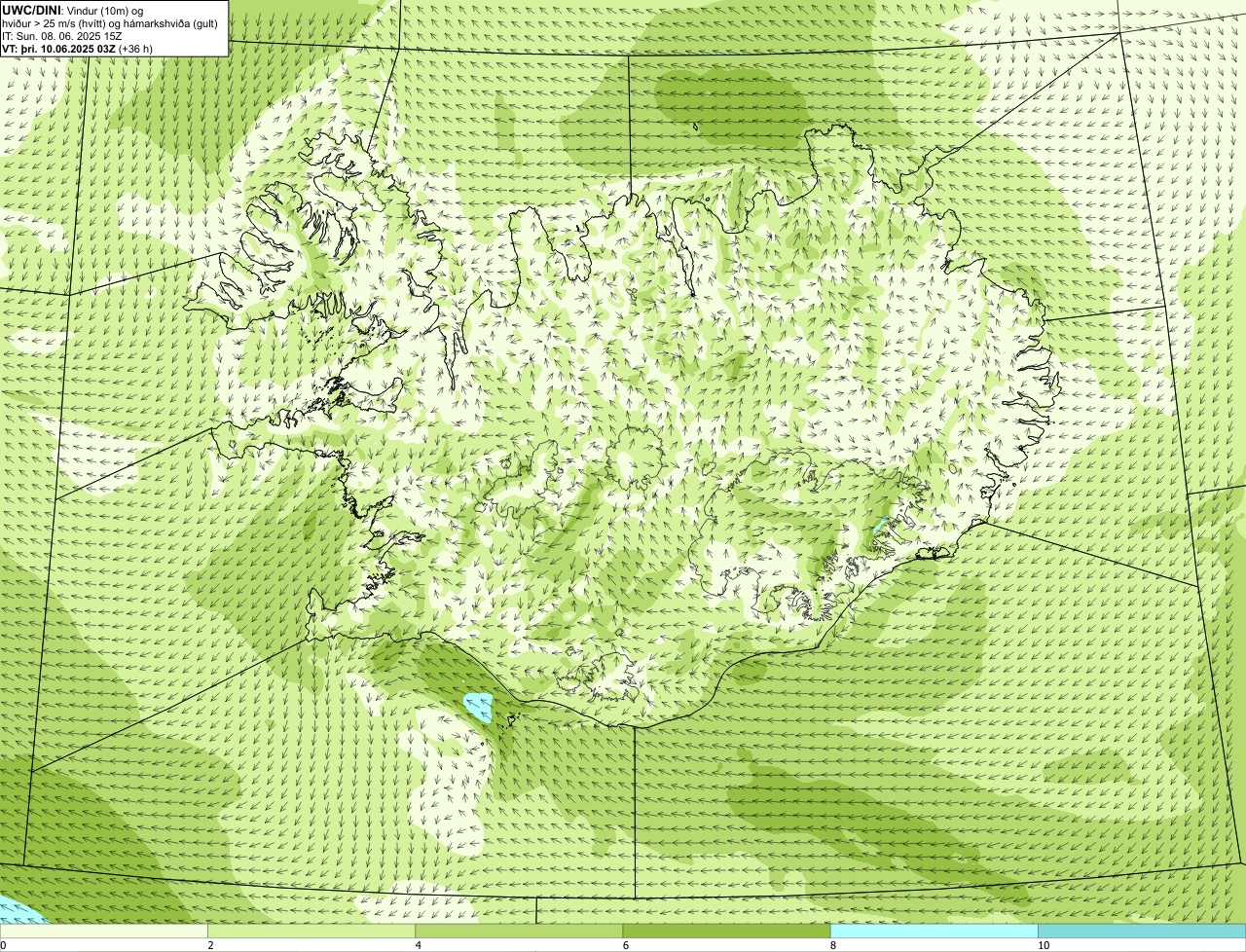Click the "IT: Sun. 08. 06. 2025 15Z" line
The image size is (1246, 952).
pos(61,35)
